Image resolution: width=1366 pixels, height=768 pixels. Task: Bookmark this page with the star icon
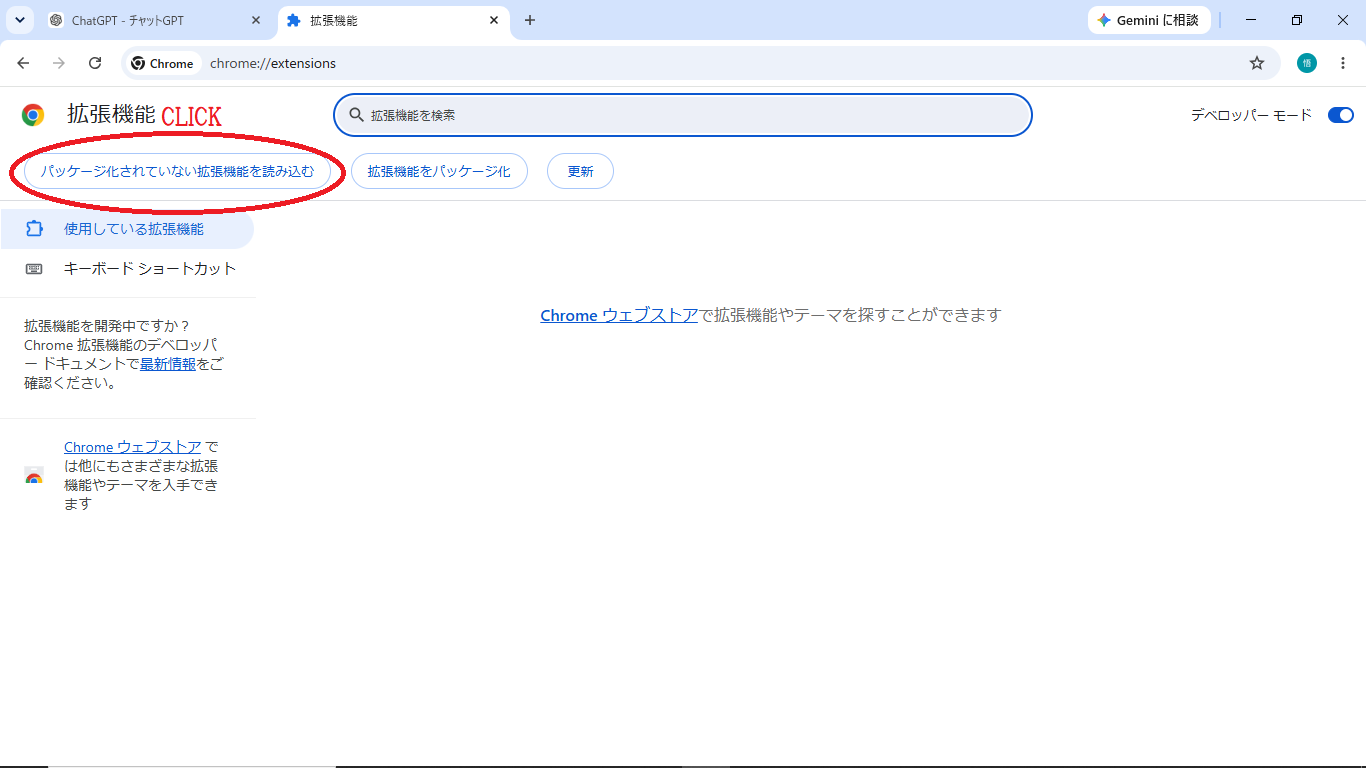(1257, 63)
